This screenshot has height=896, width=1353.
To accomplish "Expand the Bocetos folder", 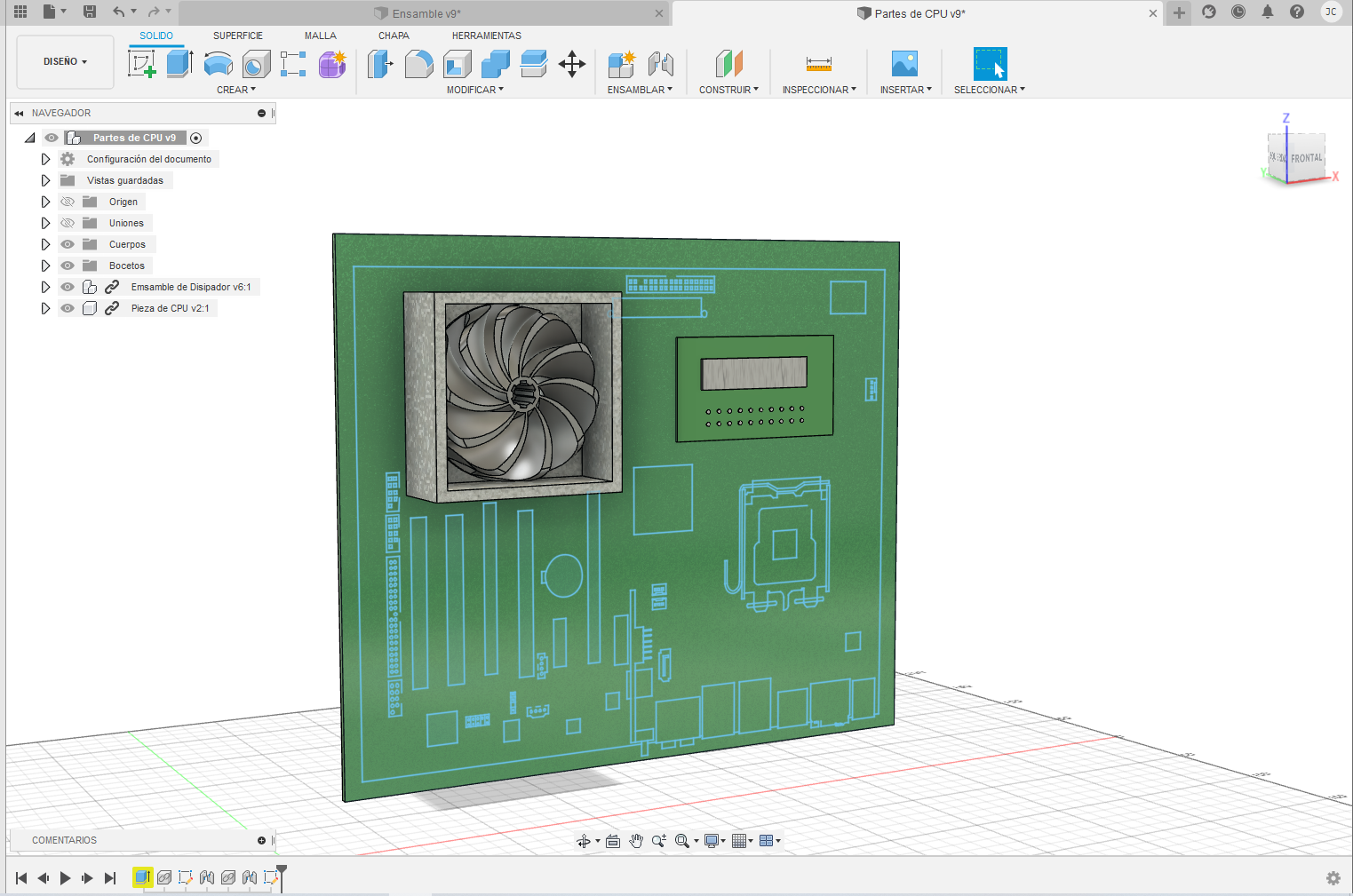I will 45,266.
